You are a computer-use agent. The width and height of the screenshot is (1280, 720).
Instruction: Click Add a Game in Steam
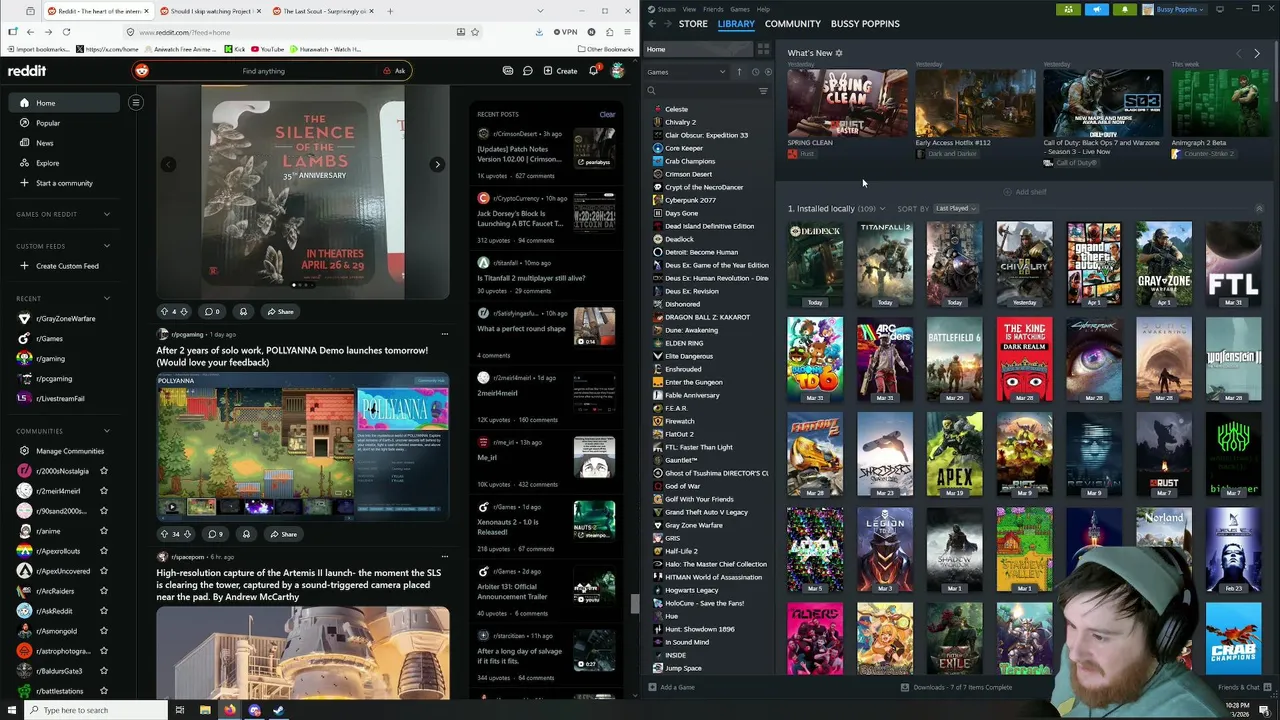point(670,687)
